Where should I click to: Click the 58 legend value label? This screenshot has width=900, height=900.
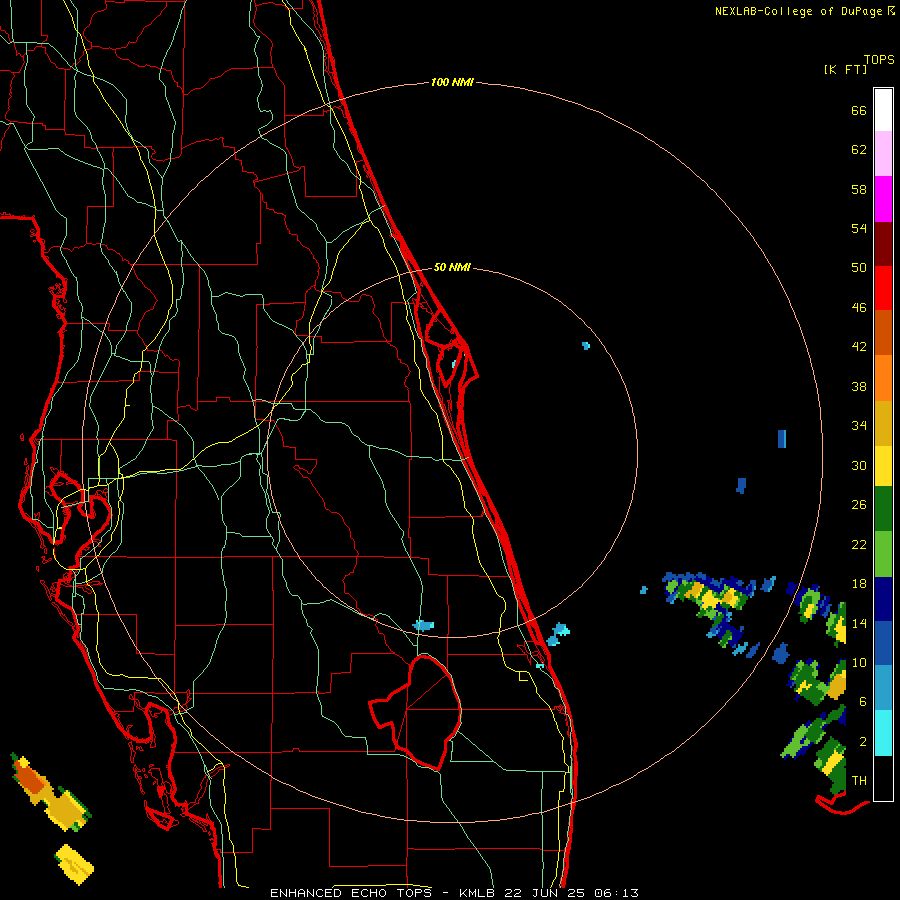(x=859, y=189)
